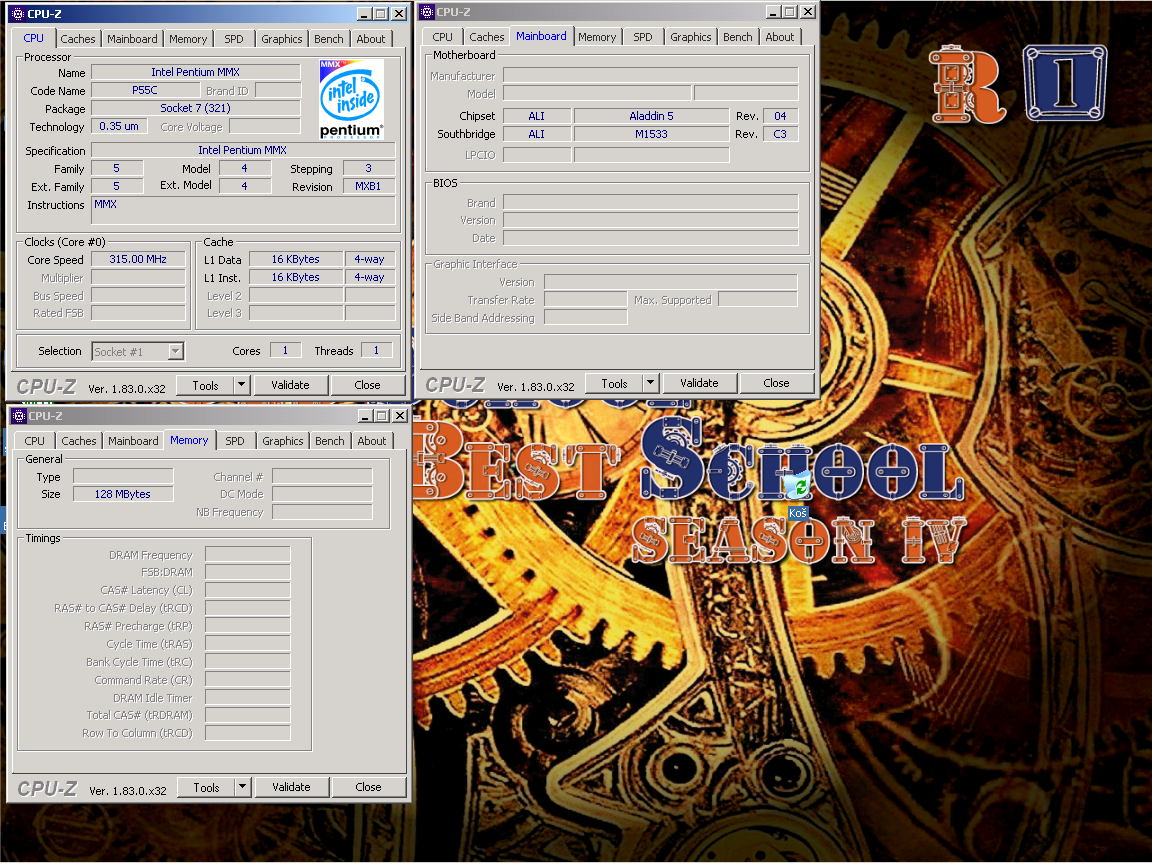Open About tab in the CPU window
The height and width of the screenshot is (864, 1152).
pos(371,39)
